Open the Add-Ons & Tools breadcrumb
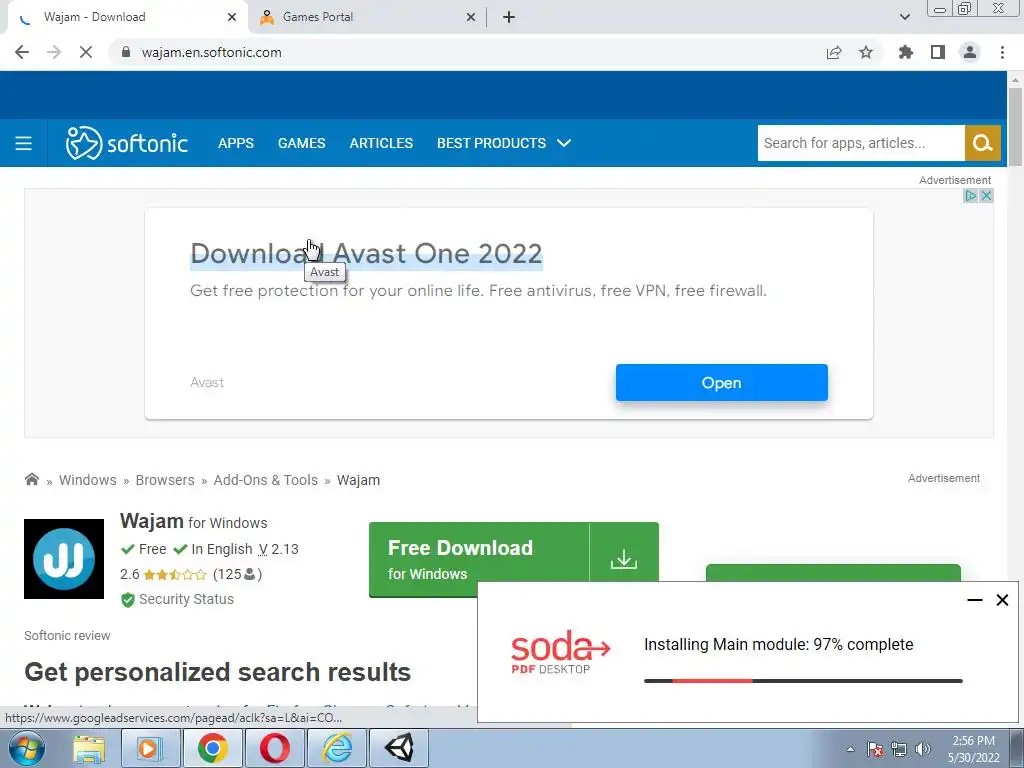The image size is (1024, 768). point(266,480)
